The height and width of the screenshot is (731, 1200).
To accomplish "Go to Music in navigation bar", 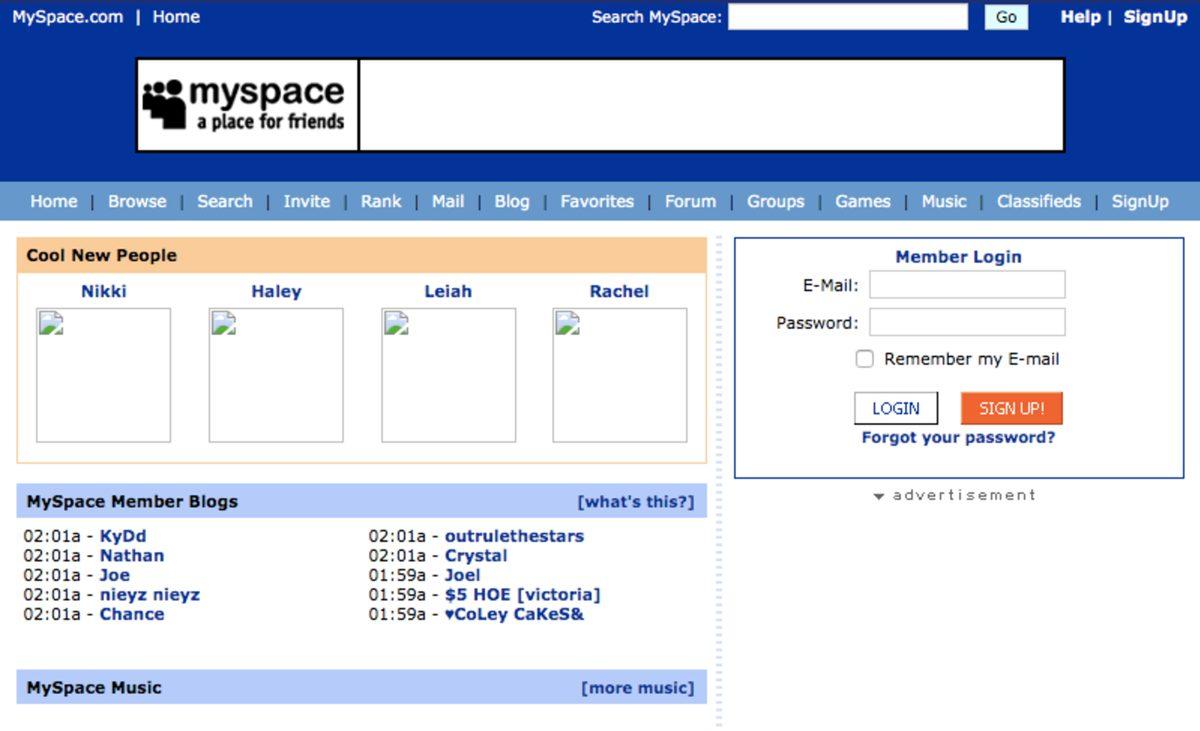I will click(x=943, y=201).
